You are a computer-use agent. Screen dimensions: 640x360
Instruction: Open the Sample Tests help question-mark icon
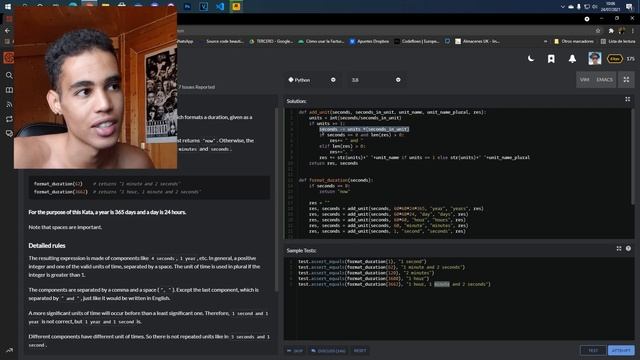pos(628,249)
